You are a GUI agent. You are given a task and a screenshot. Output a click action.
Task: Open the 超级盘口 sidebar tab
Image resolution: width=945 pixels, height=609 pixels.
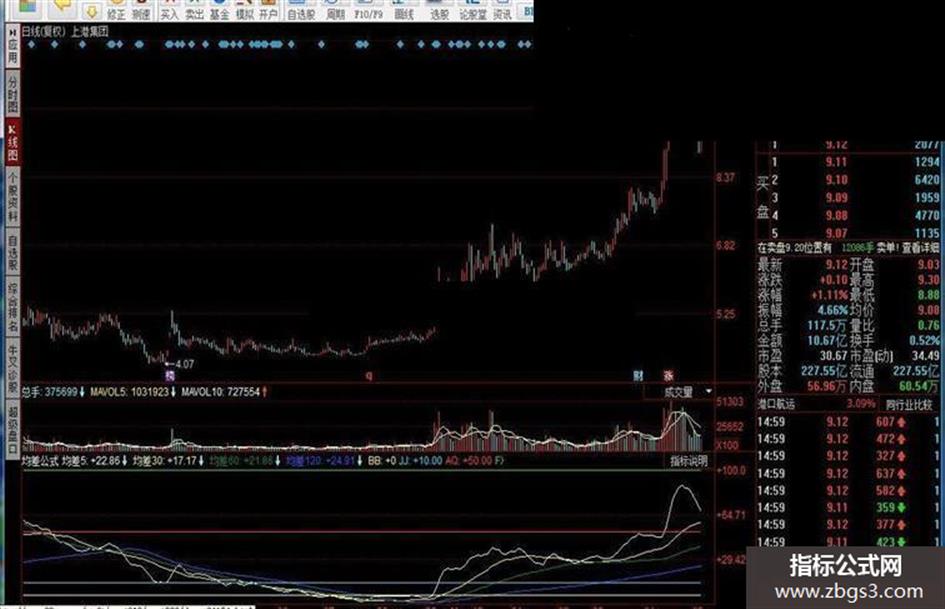coord(12,428)
